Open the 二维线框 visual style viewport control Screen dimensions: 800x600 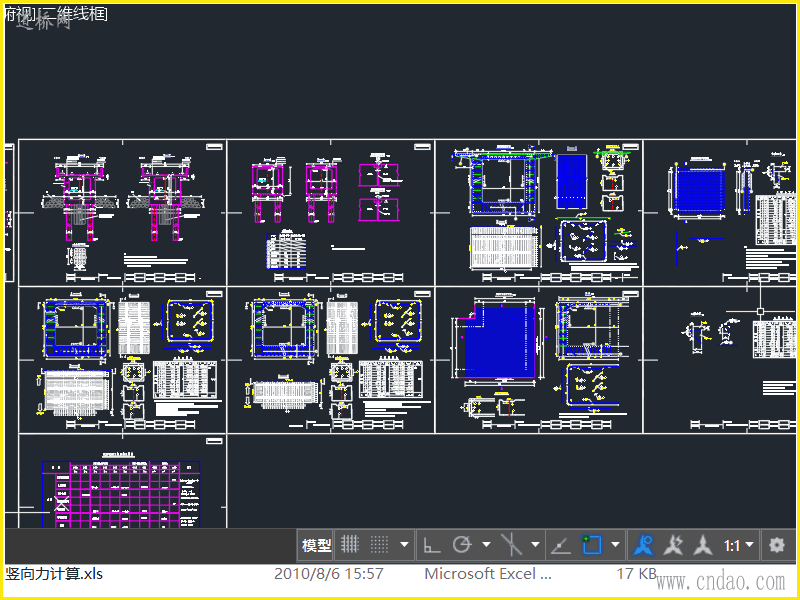point(75,13)
